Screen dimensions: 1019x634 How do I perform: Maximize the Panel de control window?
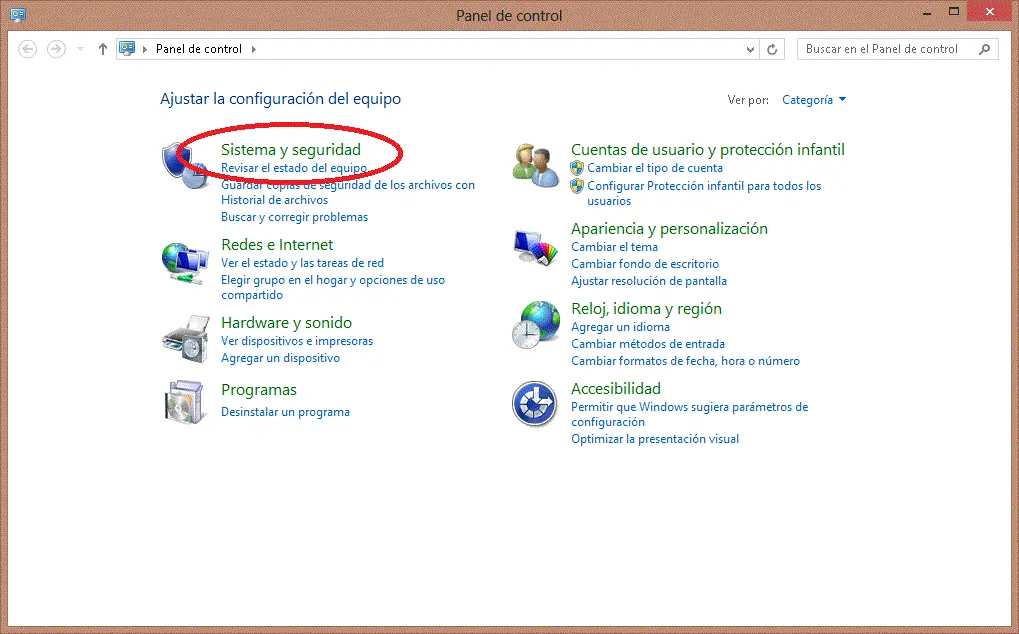point(954,12)
